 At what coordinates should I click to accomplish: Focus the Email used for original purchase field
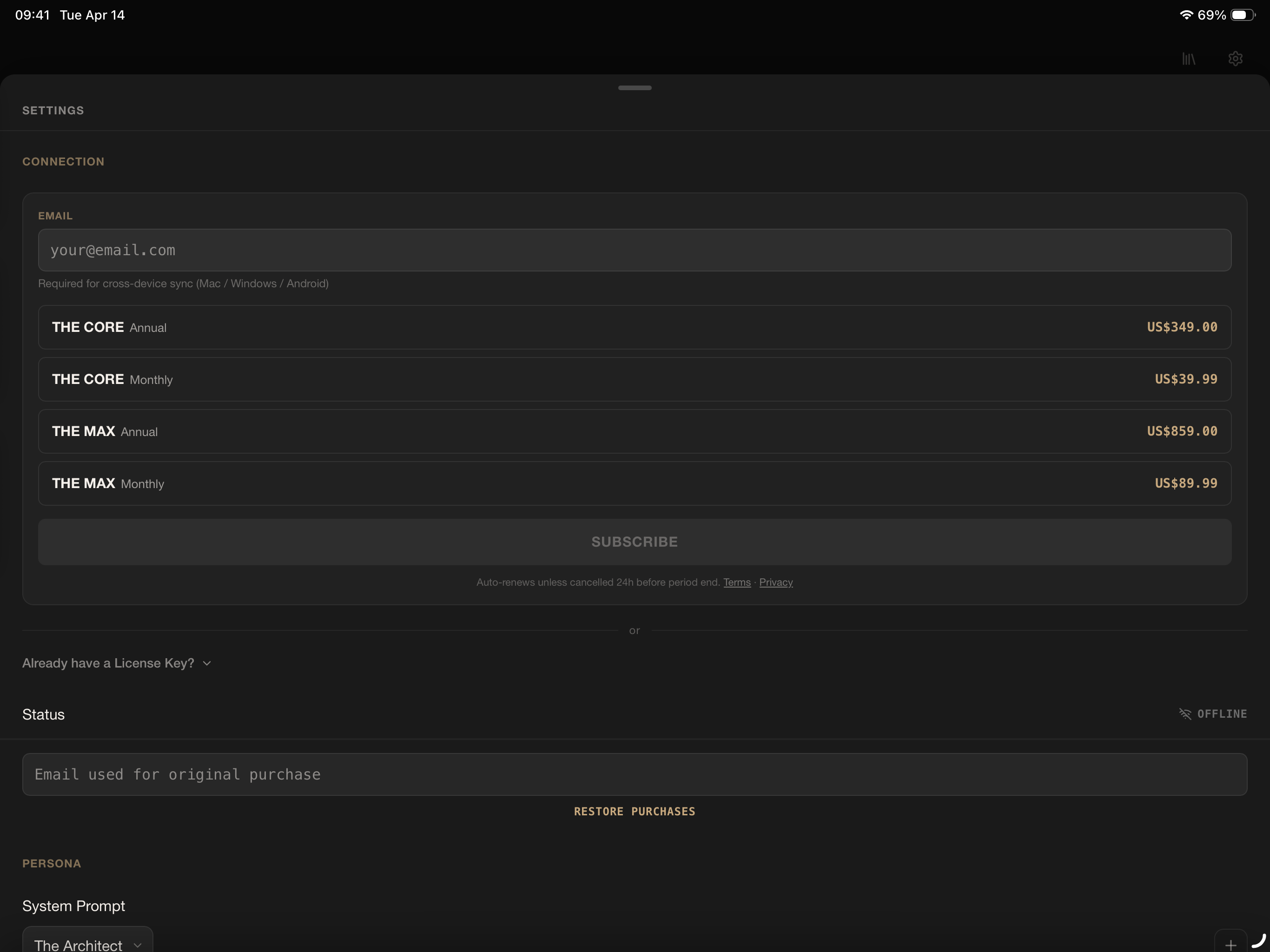coord(635,774)
